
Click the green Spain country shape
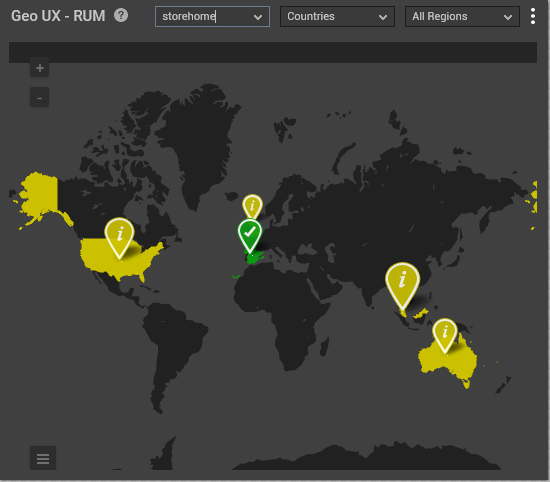[254, 258]
